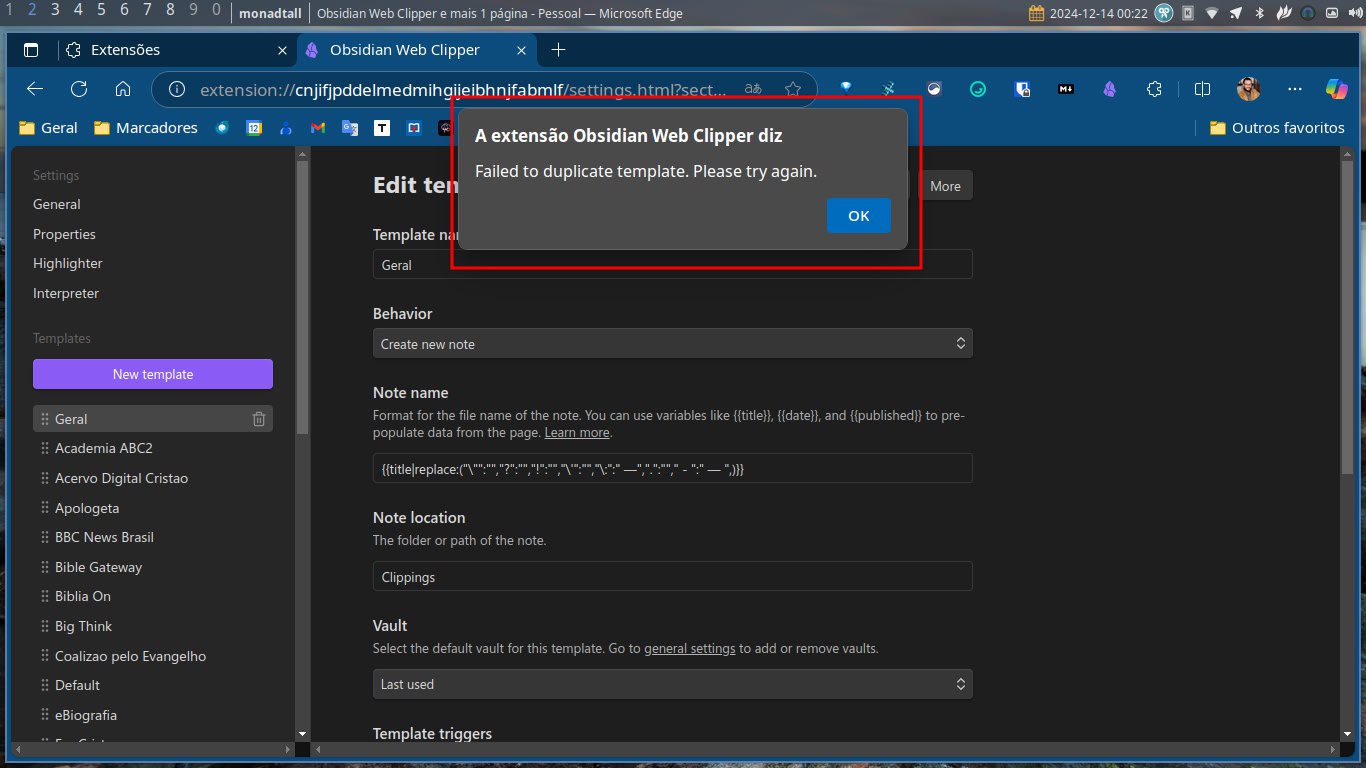The height and width of the screenshot is (768, 1366).
Task: Open the browser profile avatar
Action: tap(1248, 89)
